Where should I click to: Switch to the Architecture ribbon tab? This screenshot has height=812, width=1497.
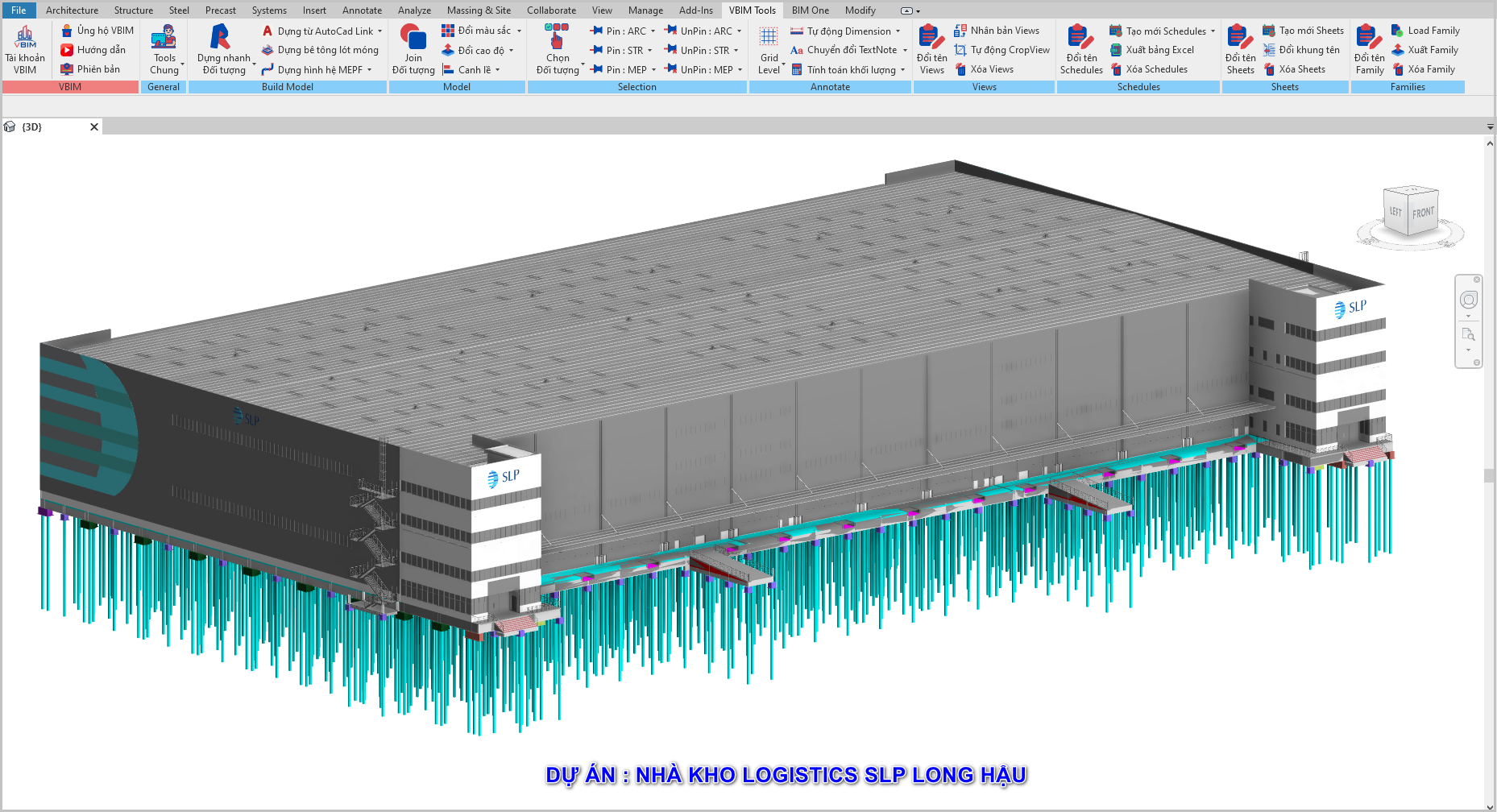tap(72, 10)
